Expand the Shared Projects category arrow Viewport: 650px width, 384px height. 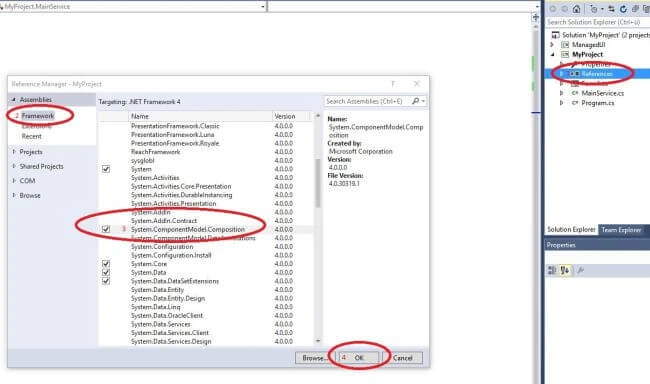[14, 166]
